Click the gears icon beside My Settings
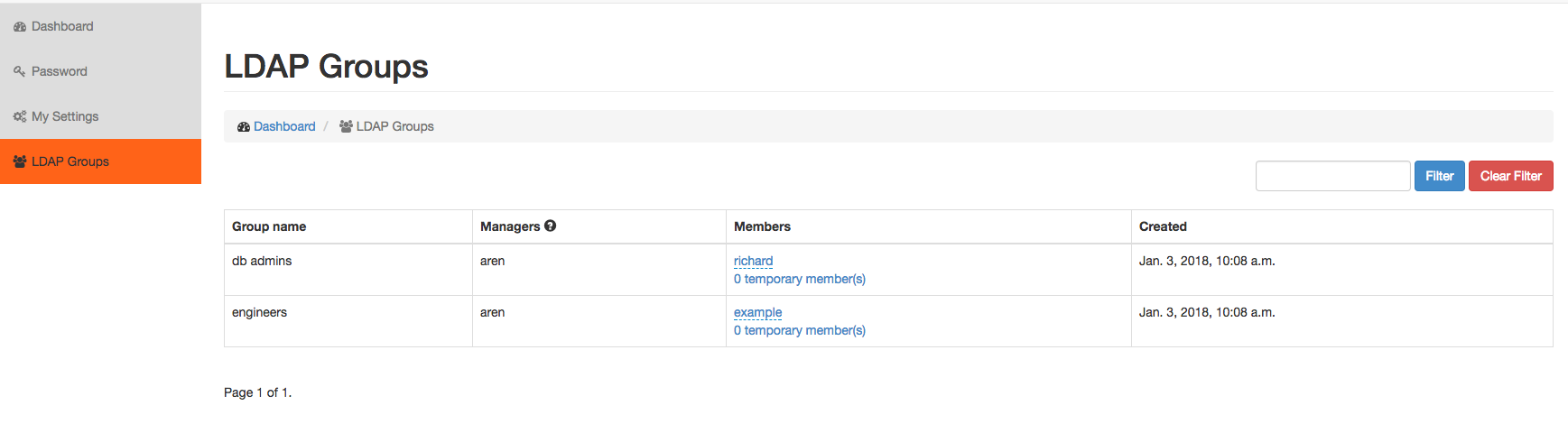This screenshot has width=1568, height=424. 20,117
